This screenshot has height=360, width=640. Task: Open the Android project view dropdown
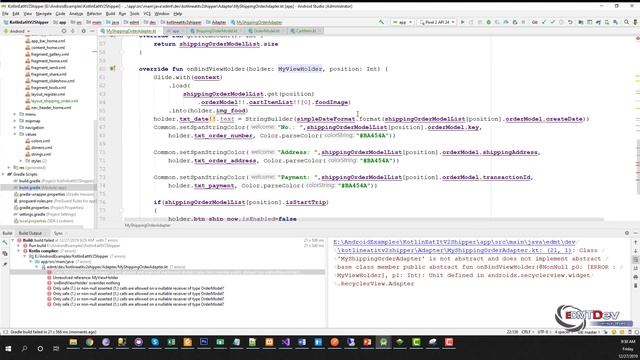[17, 31]
